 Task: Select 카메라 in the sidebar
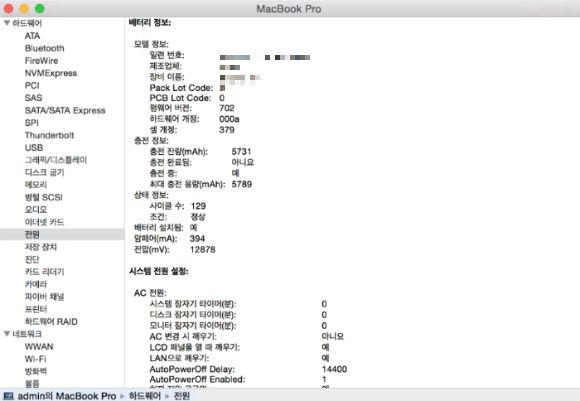36,284
